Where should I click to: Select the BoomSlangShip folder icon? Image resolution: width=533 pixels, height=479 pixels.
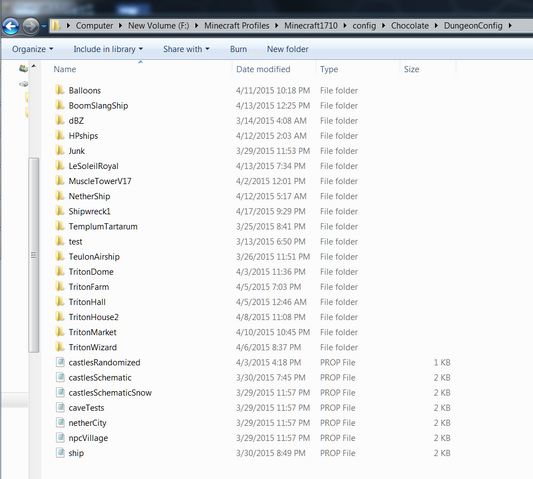60,105
